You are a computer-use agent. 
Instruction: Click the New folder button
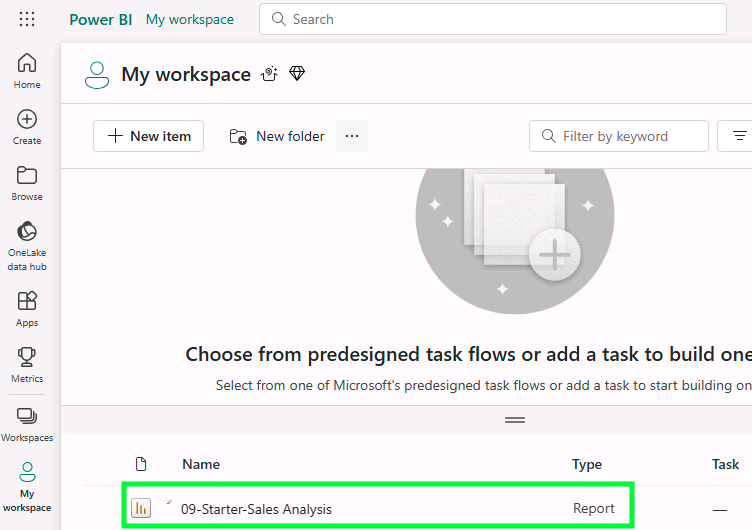click(277, 136)
